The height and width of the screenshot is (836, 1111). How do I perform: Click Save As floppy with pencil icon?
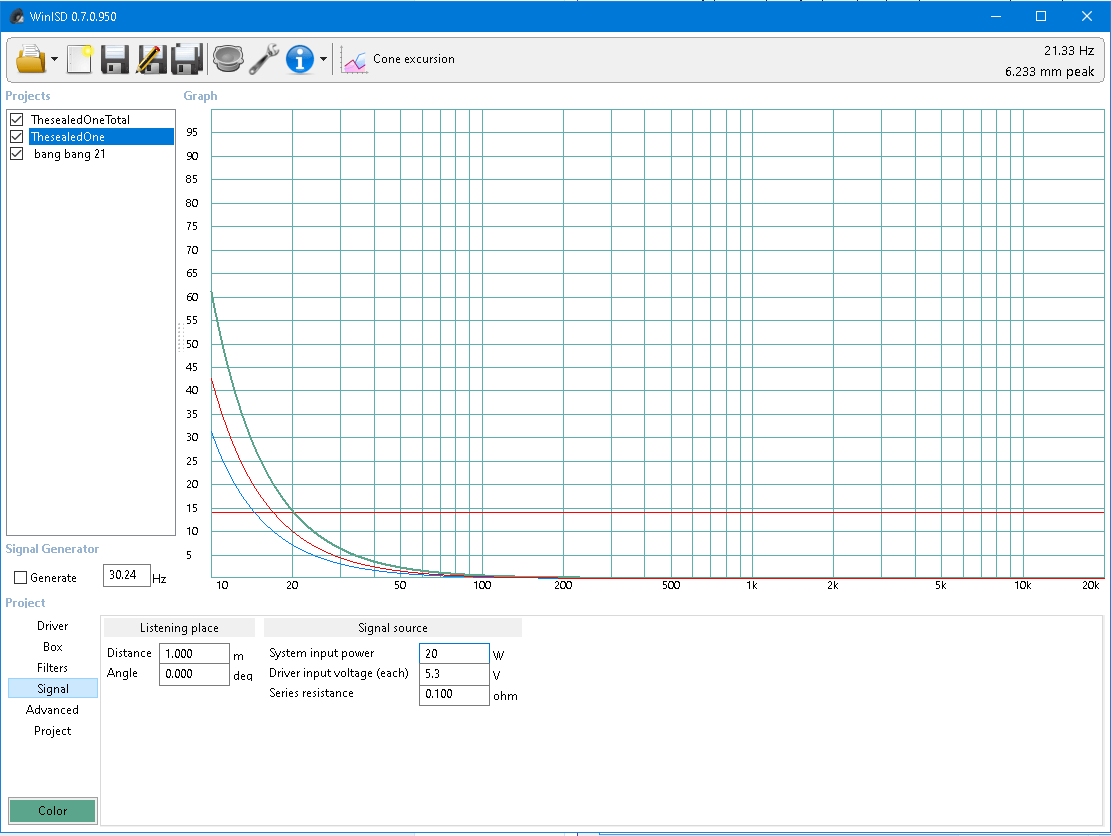(151, 59)
